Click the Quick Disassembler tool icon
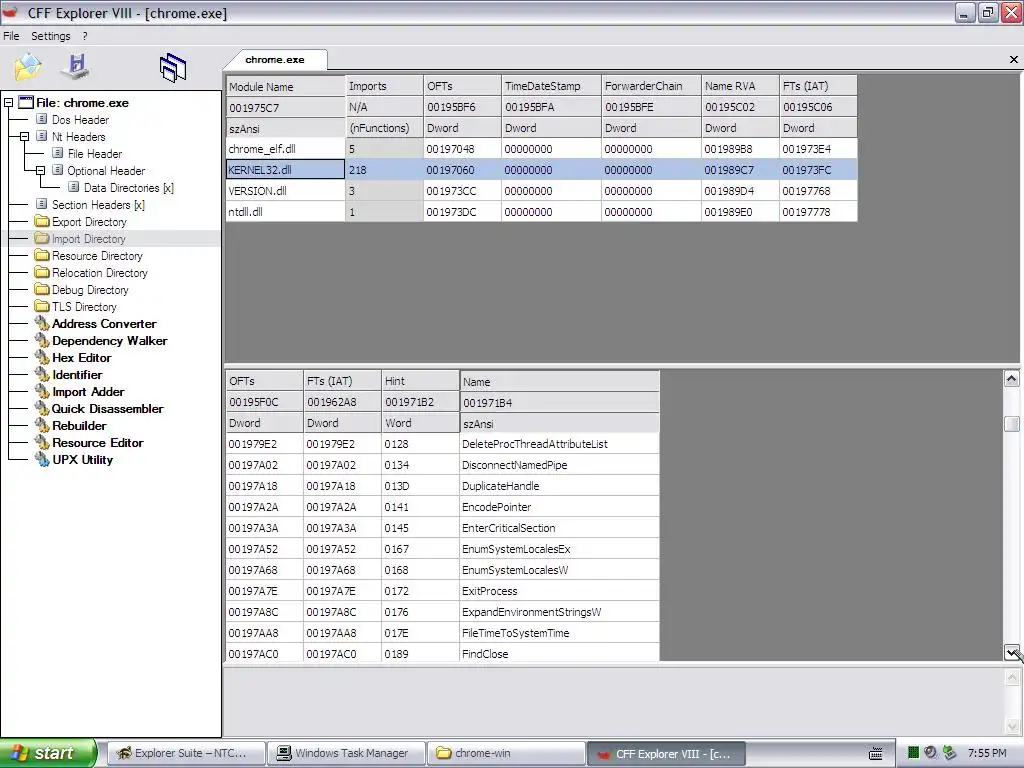 (x=42, y=408)
